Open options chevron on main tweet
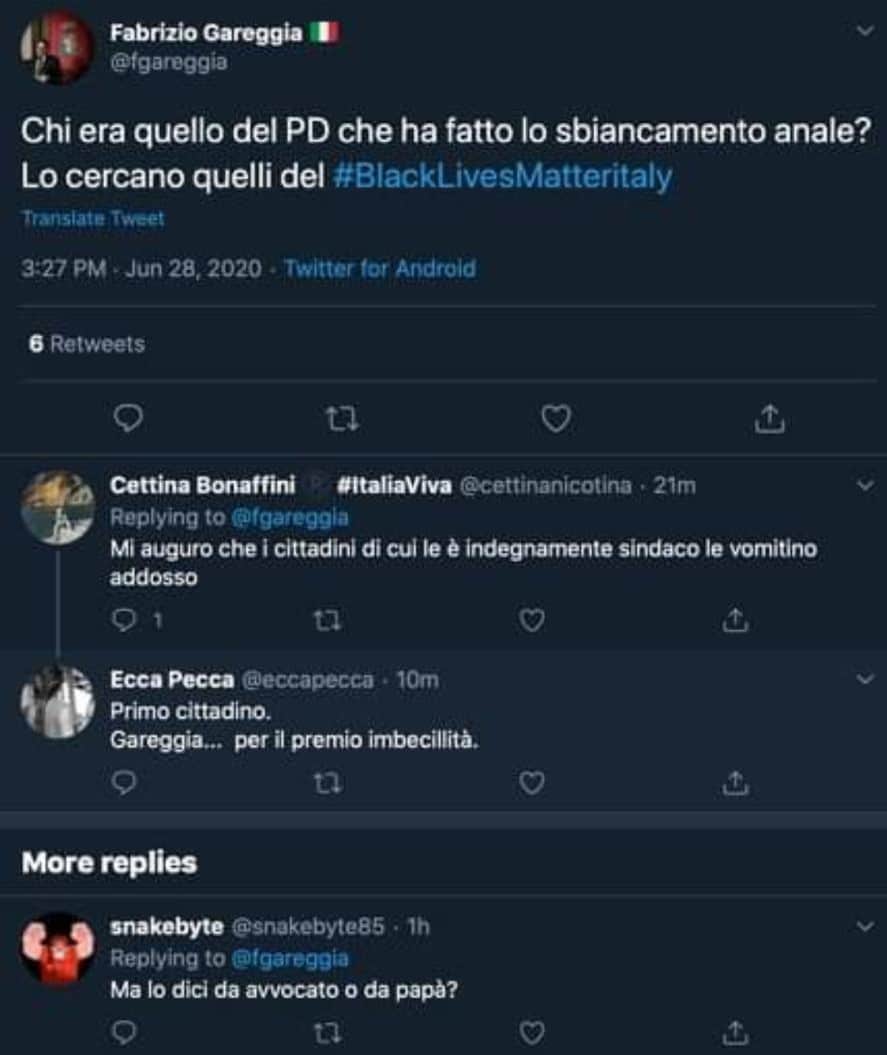Screen dimensions: 887x1055 pos(865,31)
